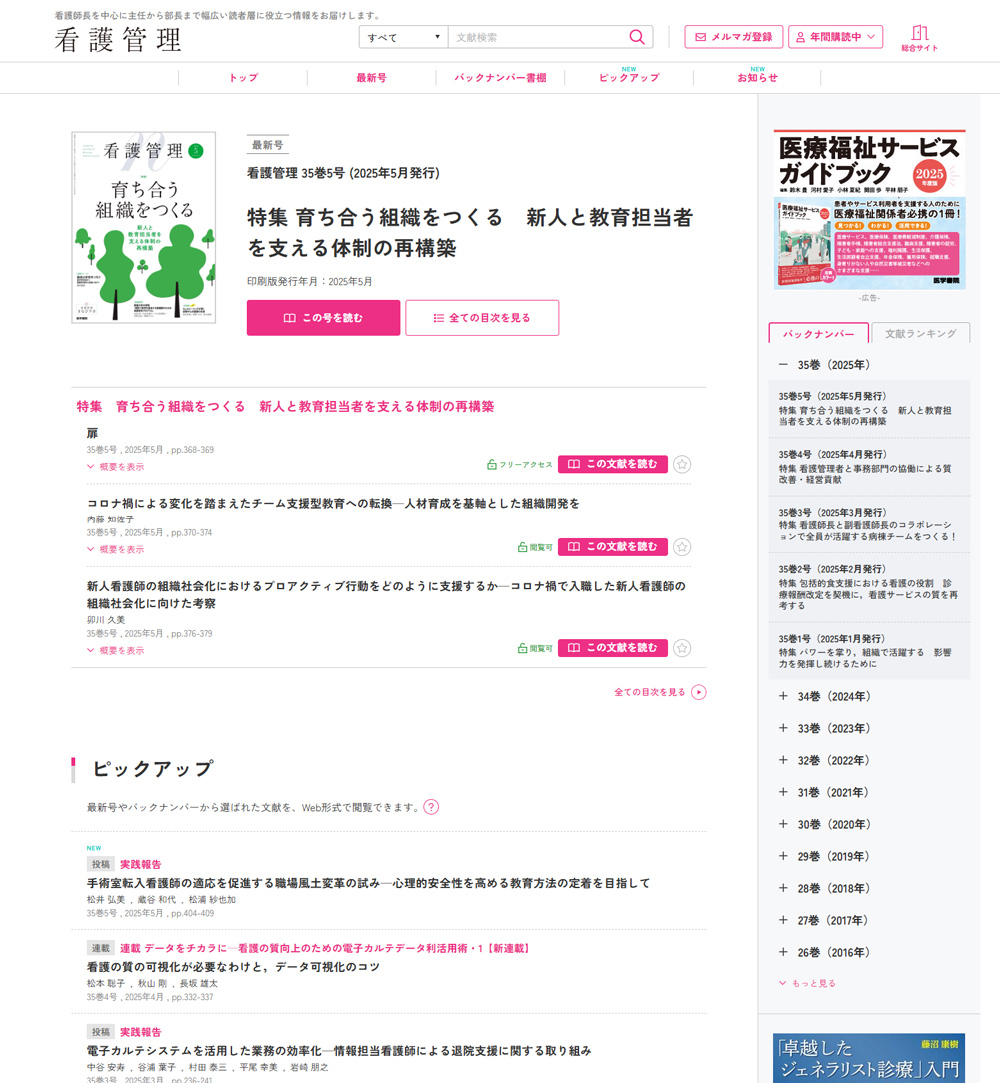Switch to the バックナンバー tab
Image resolution: width=1000 pixels, height=1083 pixels.
click(x=818, y=334)
